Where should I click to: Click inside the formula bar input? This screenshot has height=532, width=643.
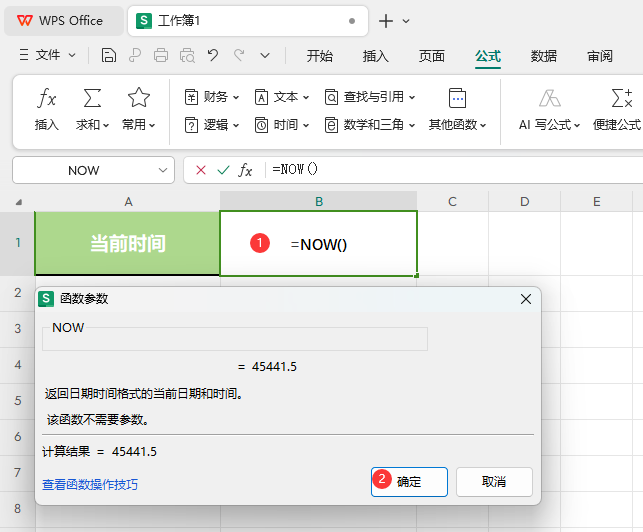[450, 170]
